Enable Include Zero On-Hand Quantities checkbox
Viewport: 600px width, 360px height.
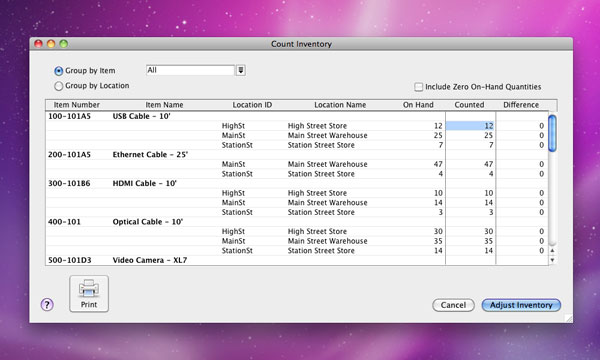click(x=419, y=87)
